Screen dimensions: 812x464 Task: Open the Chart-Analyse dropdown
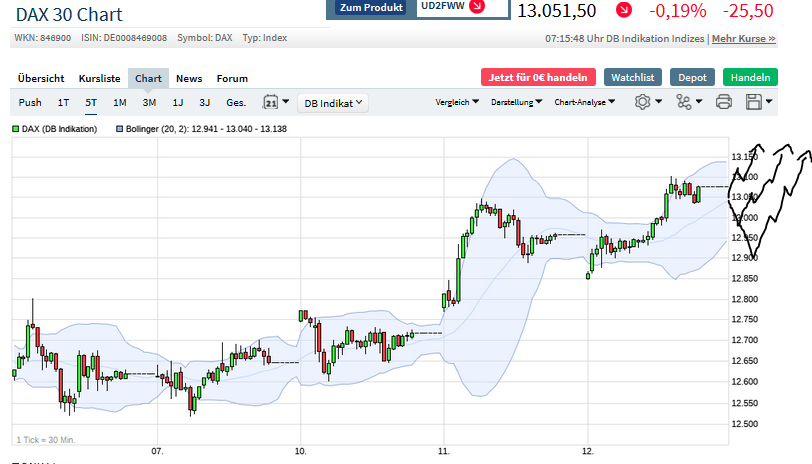[584, 102]
